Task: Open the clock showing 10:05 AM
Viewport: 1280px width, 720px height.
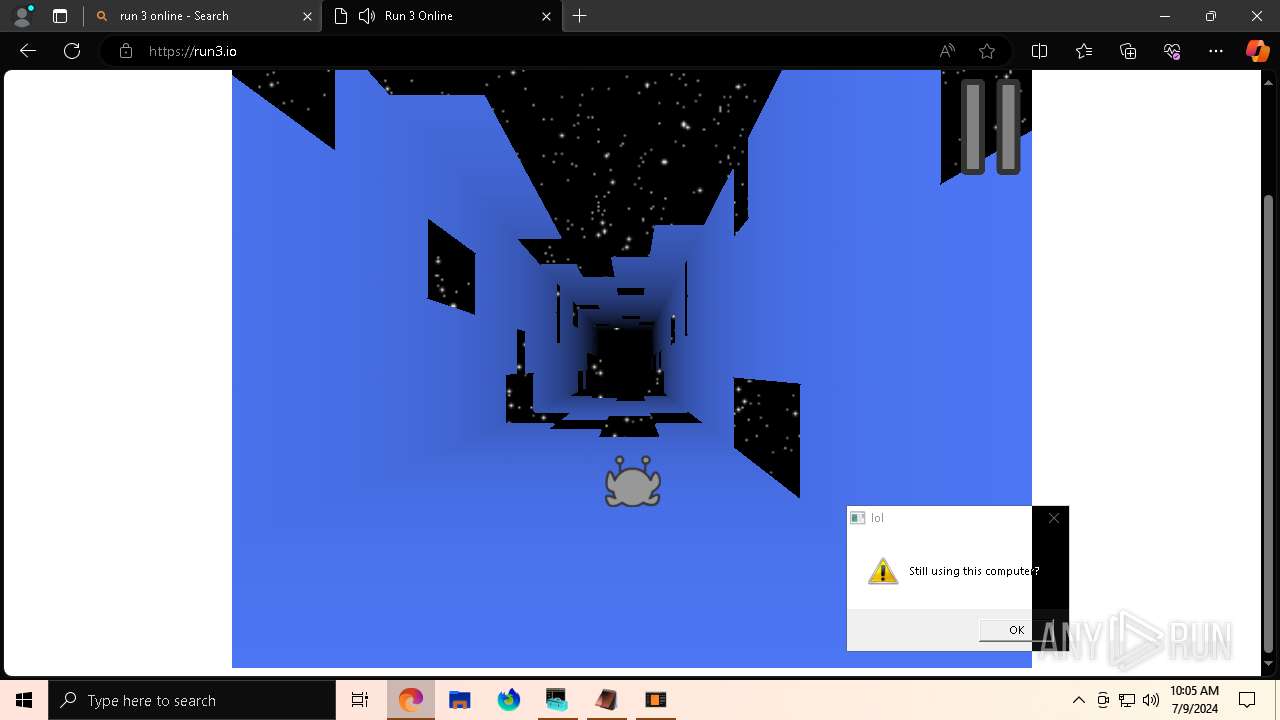Action: [x=1194, y=700]
